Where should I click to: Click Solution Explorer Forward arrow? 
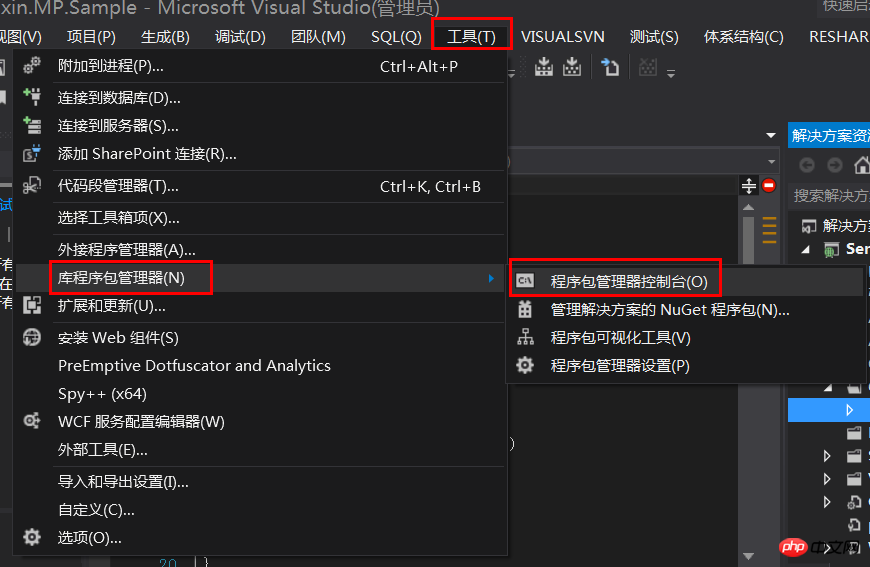pyautogui.click(x=834, y=165)
